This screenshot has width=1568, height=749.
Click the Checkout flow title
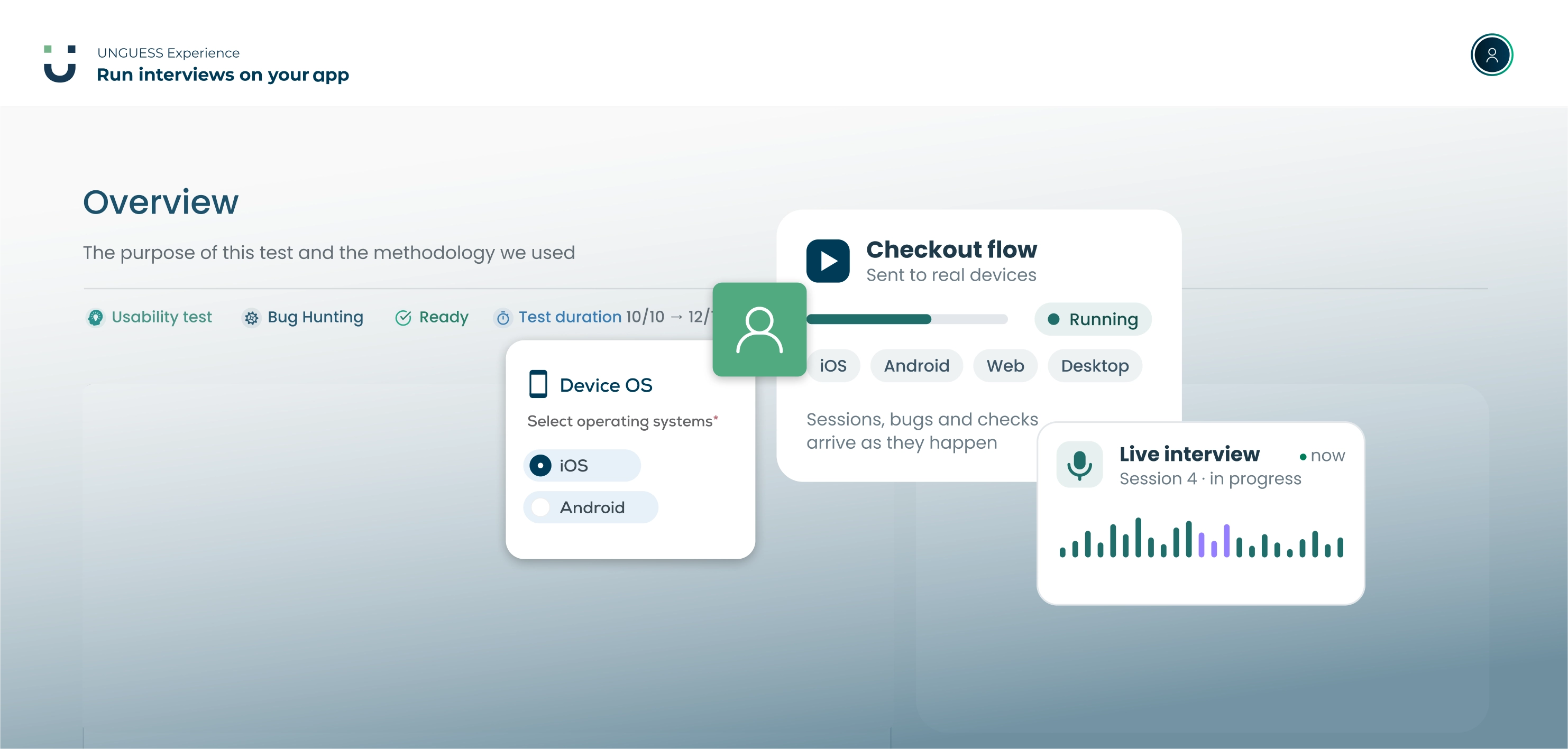(951, 249)
